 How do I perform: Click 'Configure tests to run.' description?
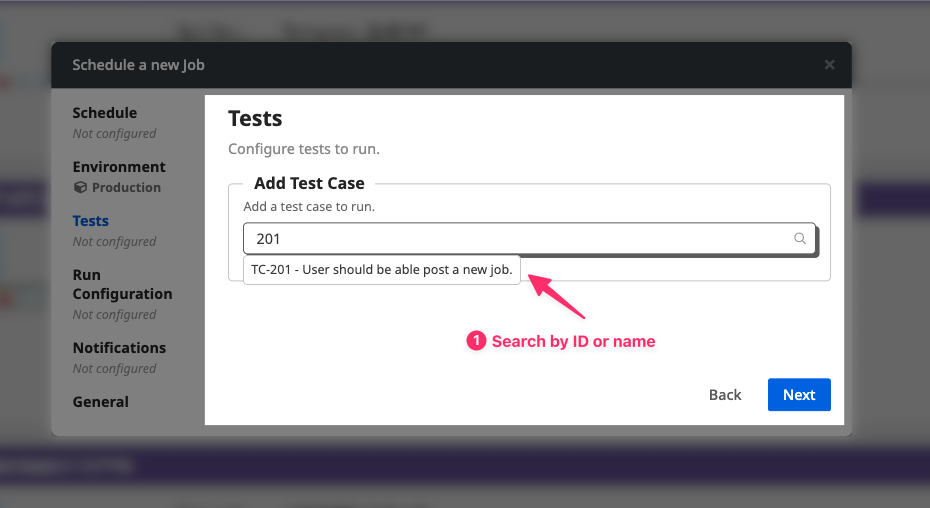304,149
